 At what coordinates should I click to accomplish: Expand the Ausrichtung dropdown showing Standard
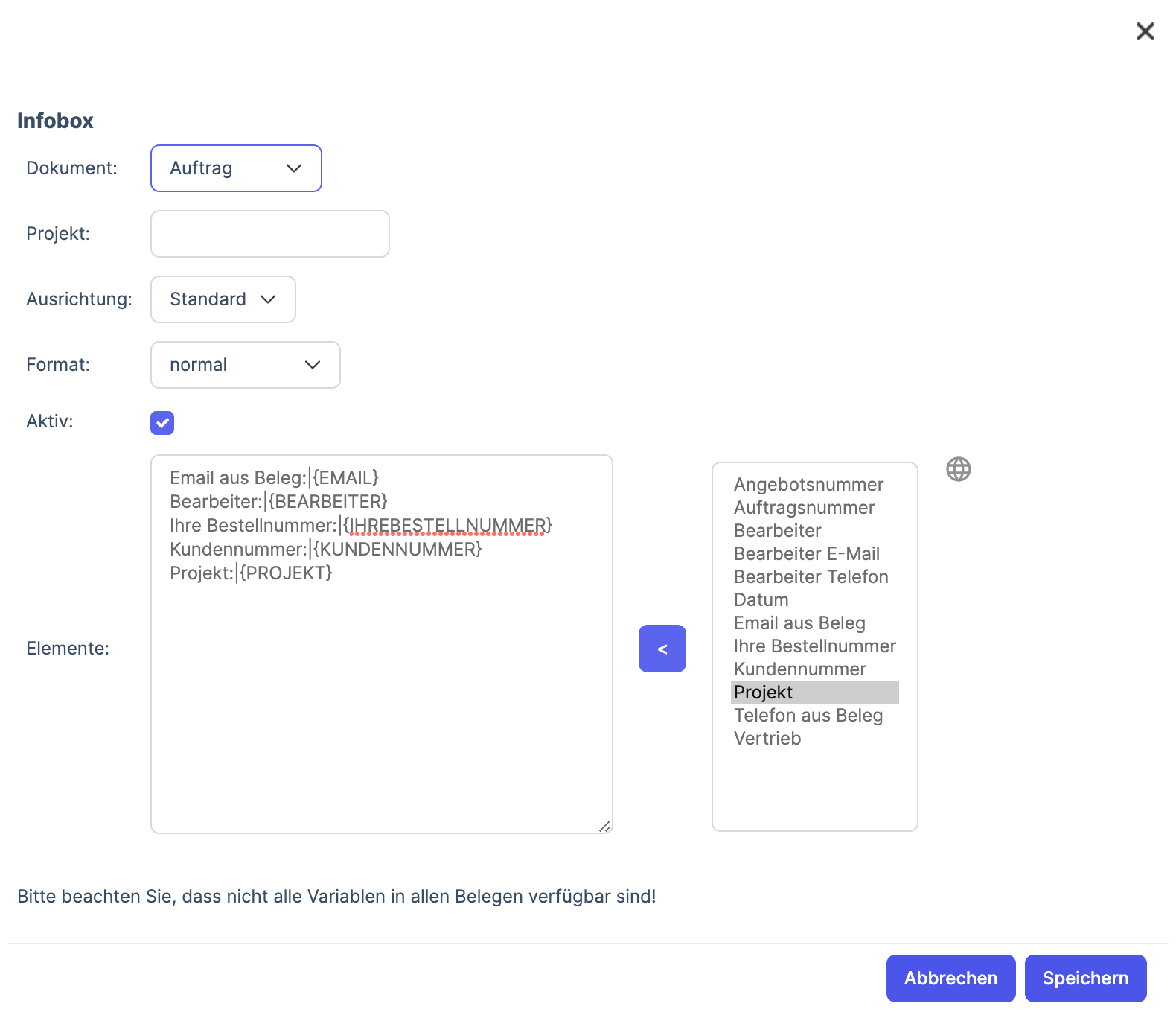point(223,299)
